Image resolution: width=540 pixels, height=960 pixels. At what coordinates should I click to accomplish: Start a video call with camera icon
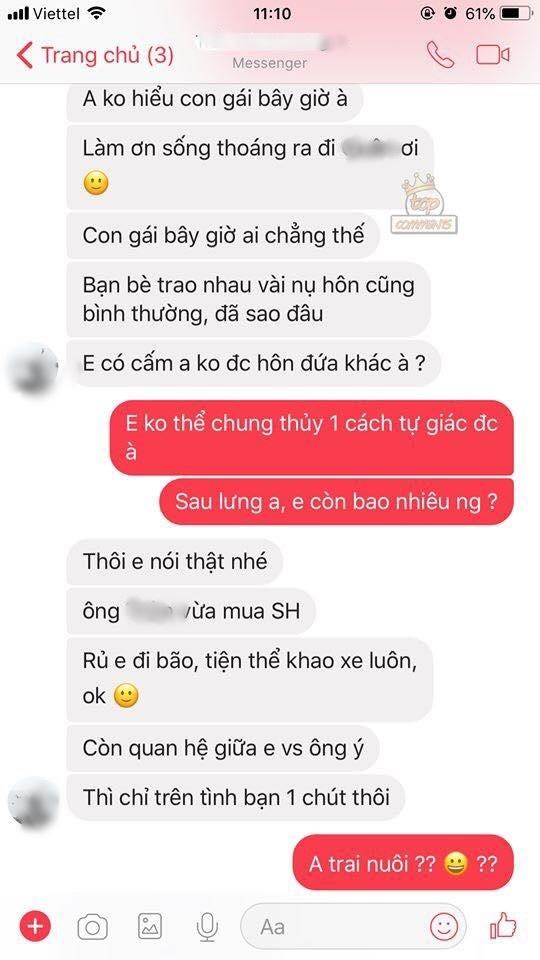point(493,54)
